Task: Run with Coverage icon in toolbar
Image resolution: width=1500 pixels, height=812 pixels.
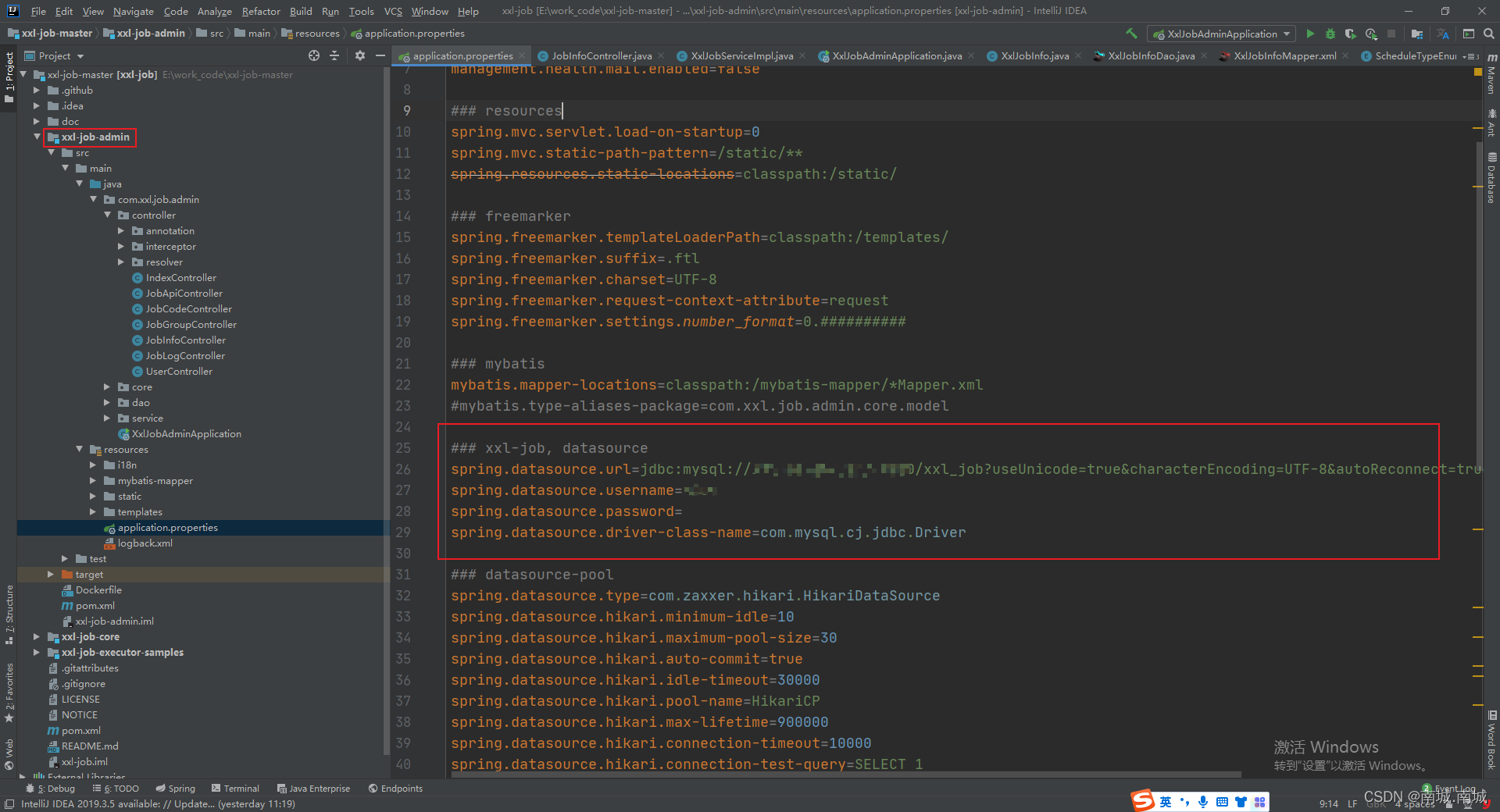Action: point(1350,34)
